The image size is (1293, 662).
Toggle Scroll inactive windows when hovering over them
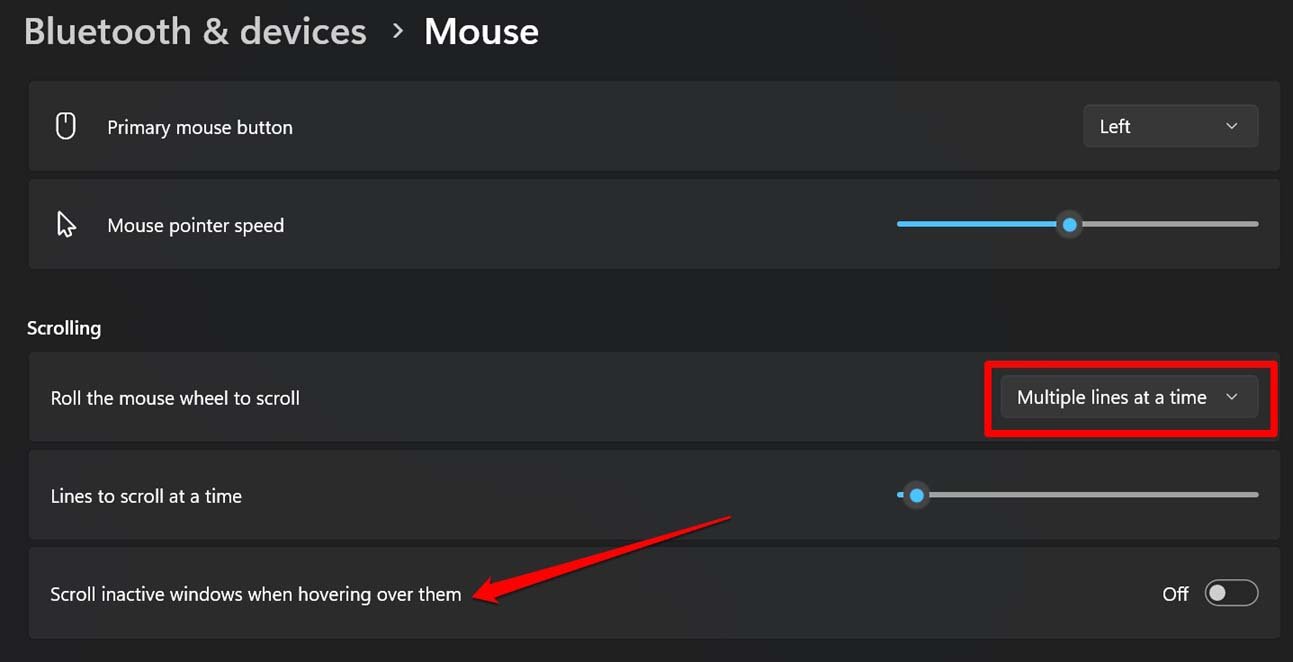tap(1231, 593)
